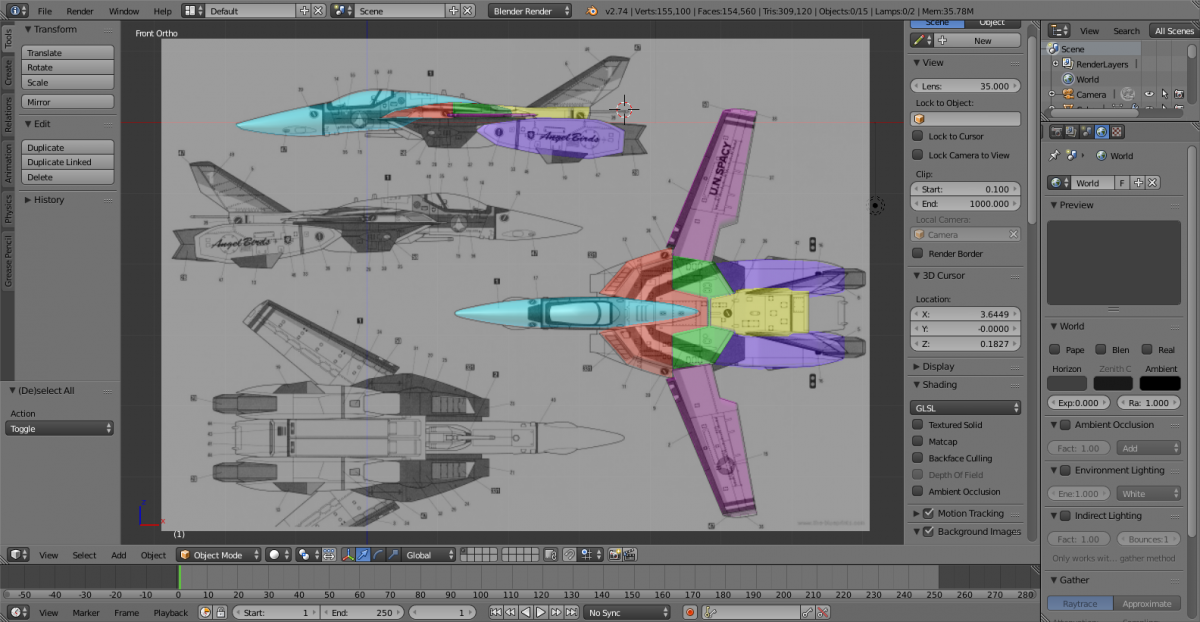
Task: Toggle the Camera visibility eye in Outliner
Action: coord(1148,94)
